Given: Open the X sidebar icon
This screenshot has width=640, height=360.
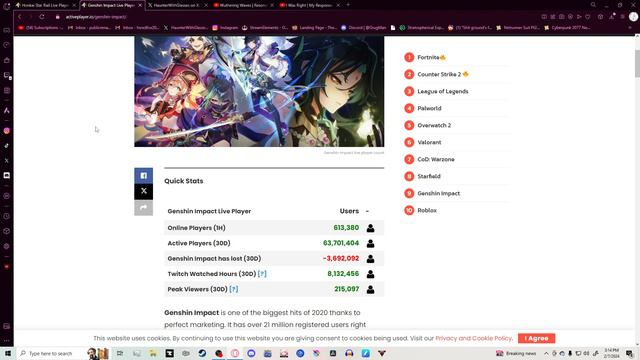Looking at the screenshot, I should coord(7,160).
